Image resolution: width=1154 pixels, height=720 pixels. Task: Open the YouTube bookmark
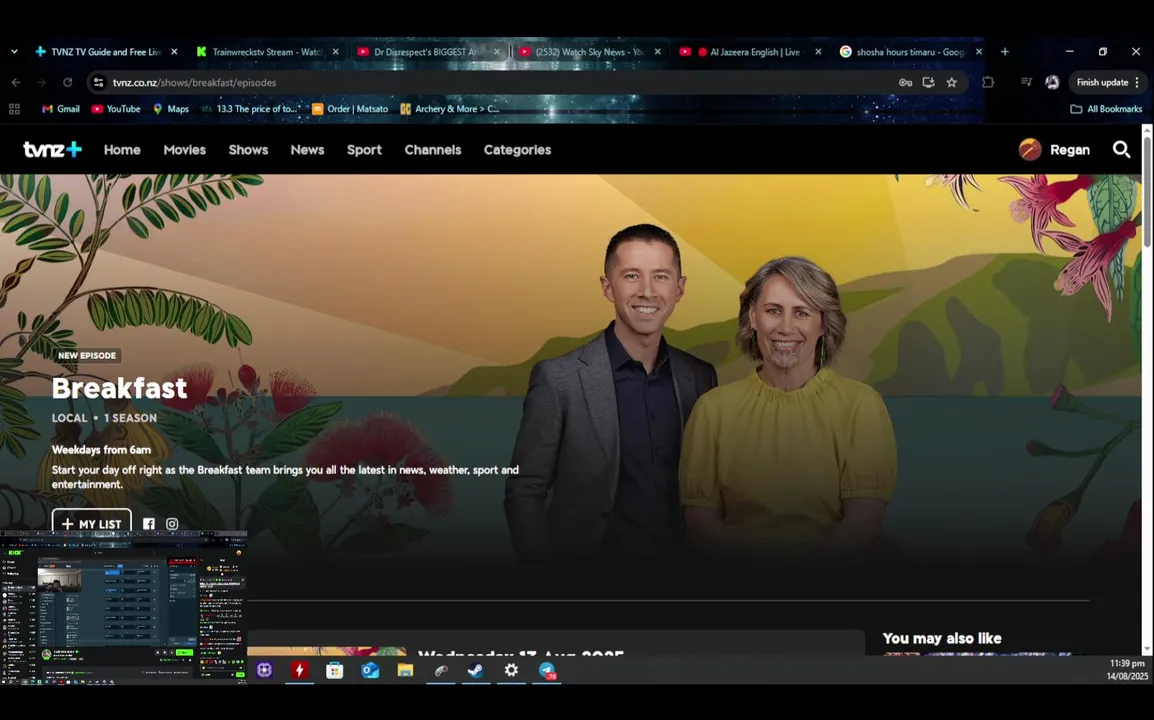[116, 109]
